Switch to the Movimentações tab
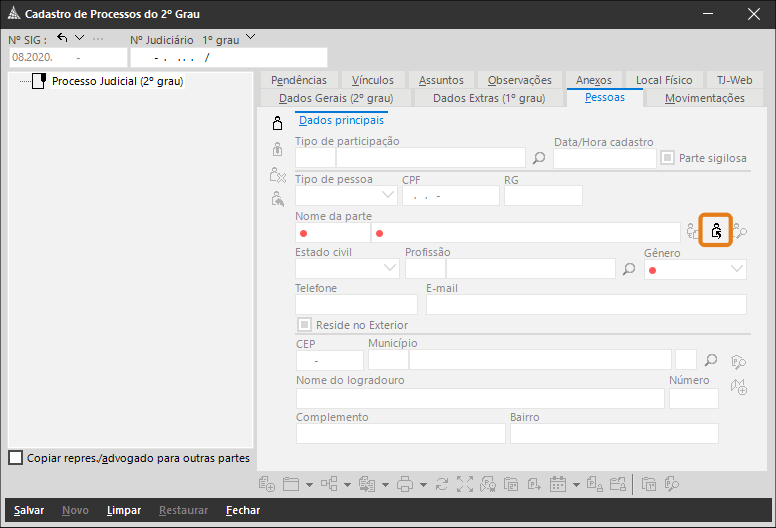Viewport: 776px width, 528px height. 704,98
